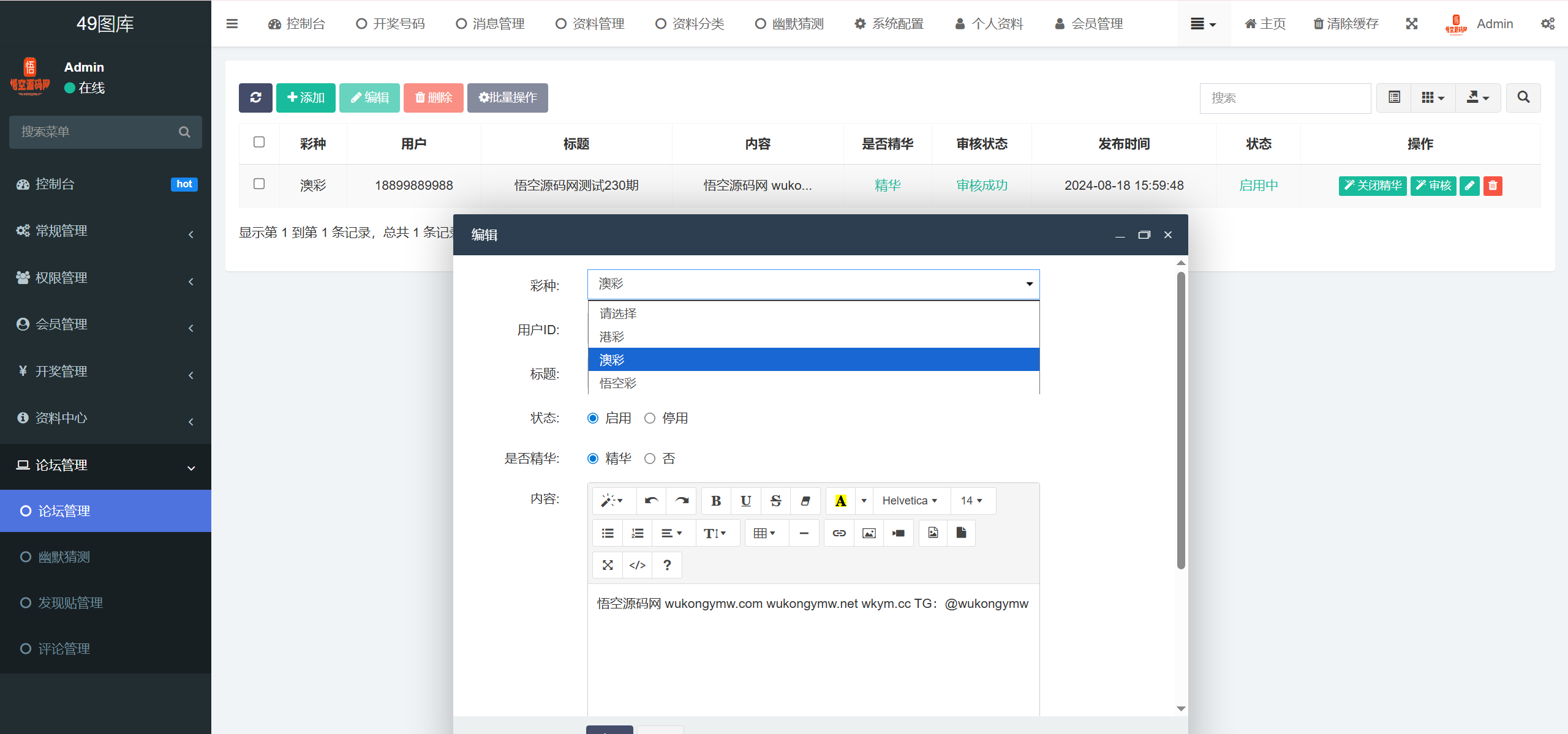The image size is (1568, 734).
Task: Click the insert picture icon in editor
Action: click(x=869, y=533)
